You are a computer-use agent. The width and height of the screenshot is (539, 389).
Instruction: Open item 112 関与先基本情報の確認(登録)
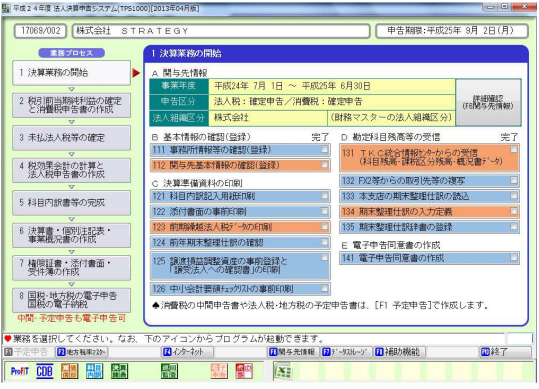tap(240, 165)
